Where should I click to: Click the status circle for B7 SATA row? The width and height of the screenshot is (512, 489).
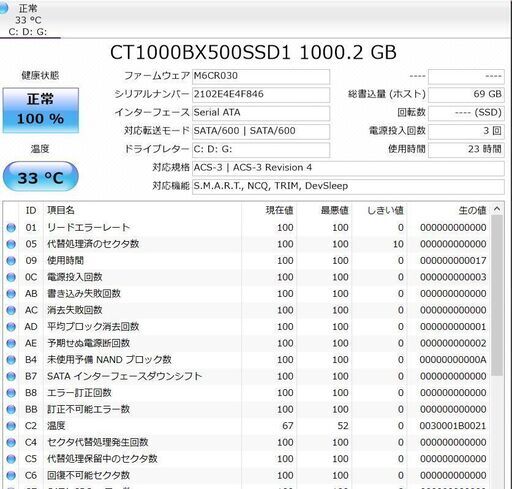11,376
